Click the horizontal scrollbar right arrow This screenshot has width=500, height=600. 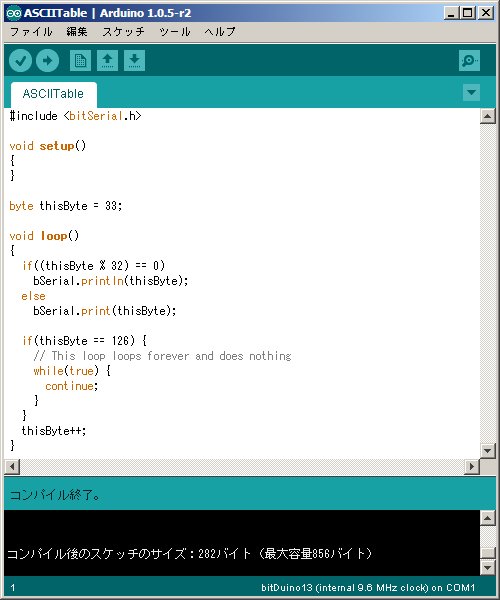point(472,466)
